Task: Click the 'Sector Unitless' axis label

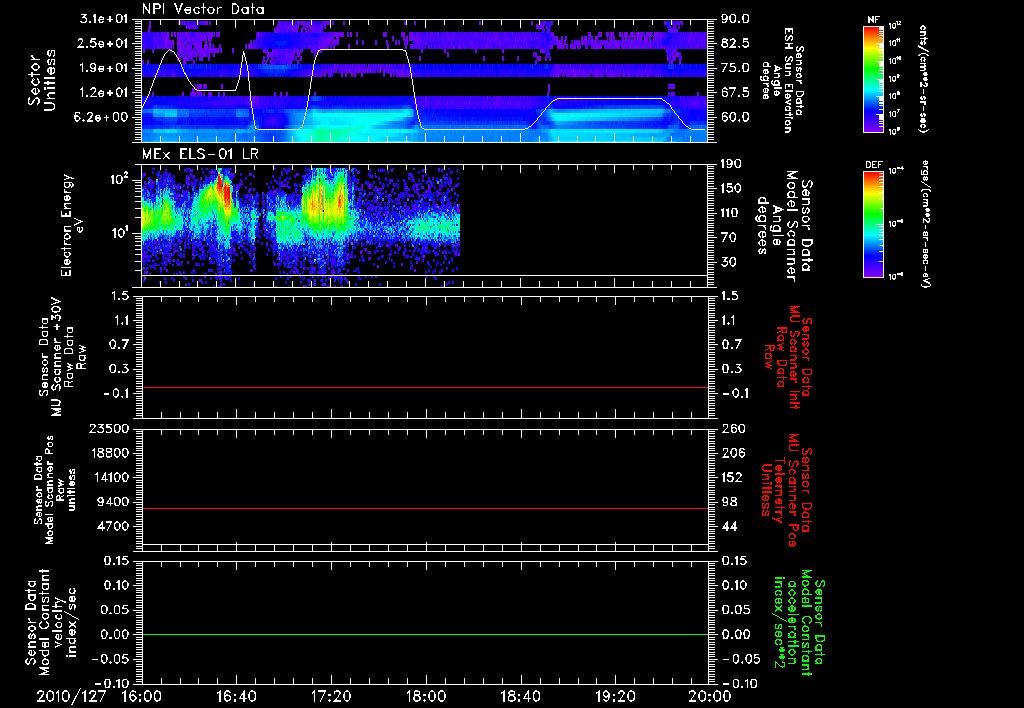Action: coord(41,80)
